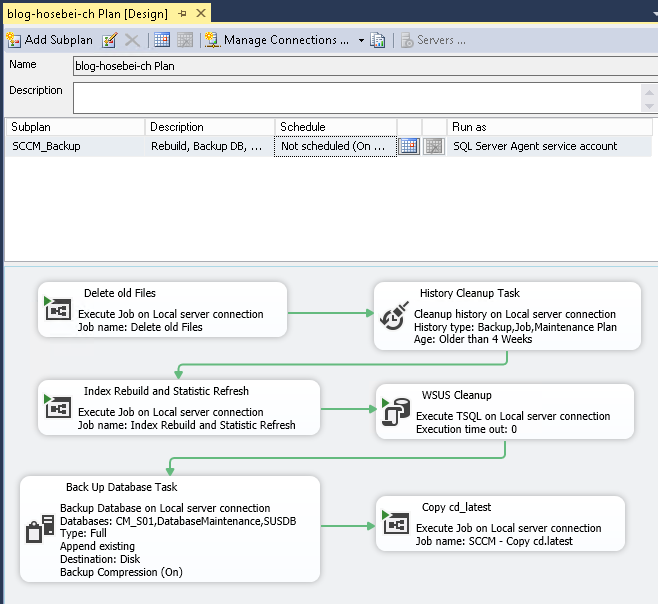Open the schedule calendar icon in SCCM_Backup row
The image size is (658, 604).
pos(409,146)
